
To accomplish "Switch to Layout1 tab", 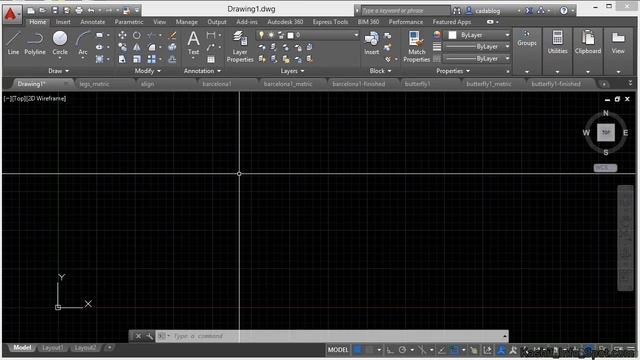I will point(53,348).
